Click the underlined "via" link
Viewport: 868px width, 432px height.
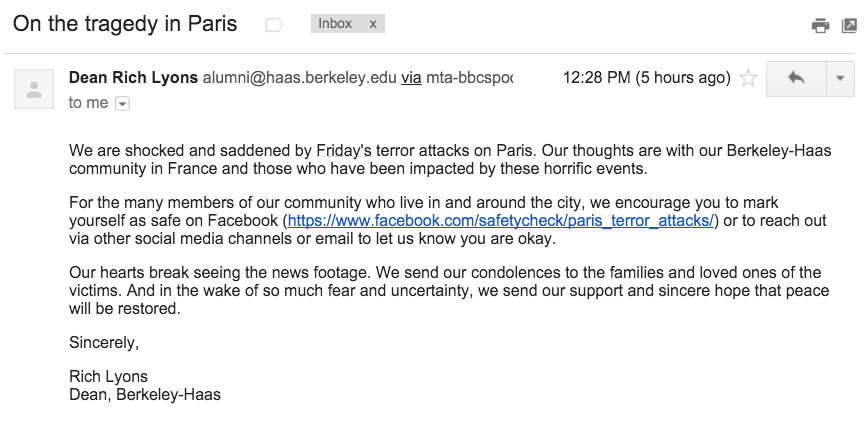pos(411,78)
